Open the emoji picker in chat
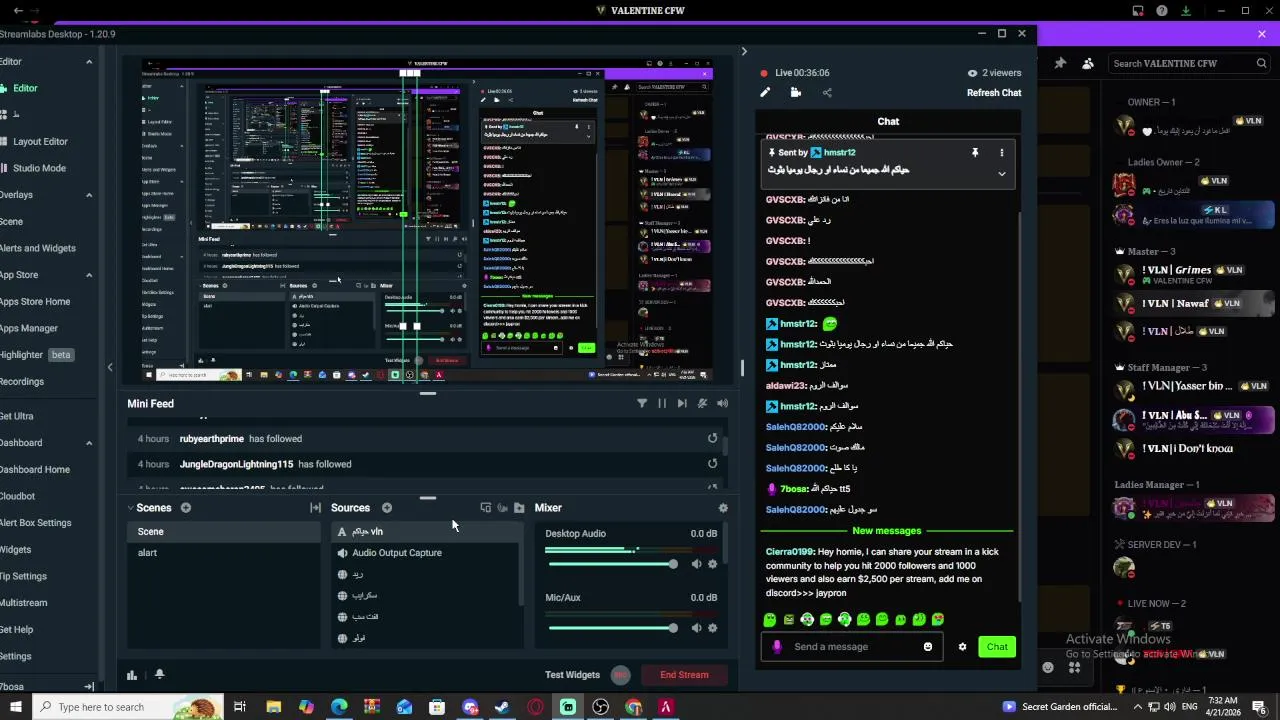 (928, 647)
